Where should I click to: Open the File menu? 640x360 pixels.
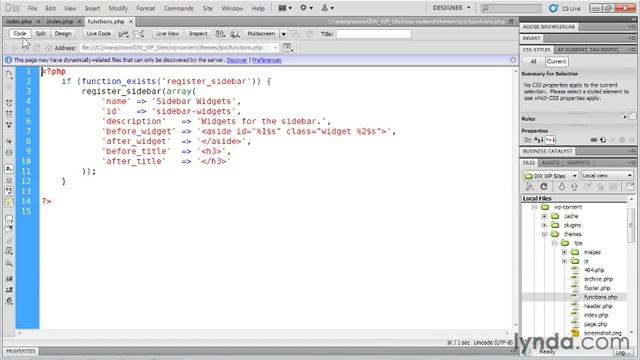pos(32,8)
